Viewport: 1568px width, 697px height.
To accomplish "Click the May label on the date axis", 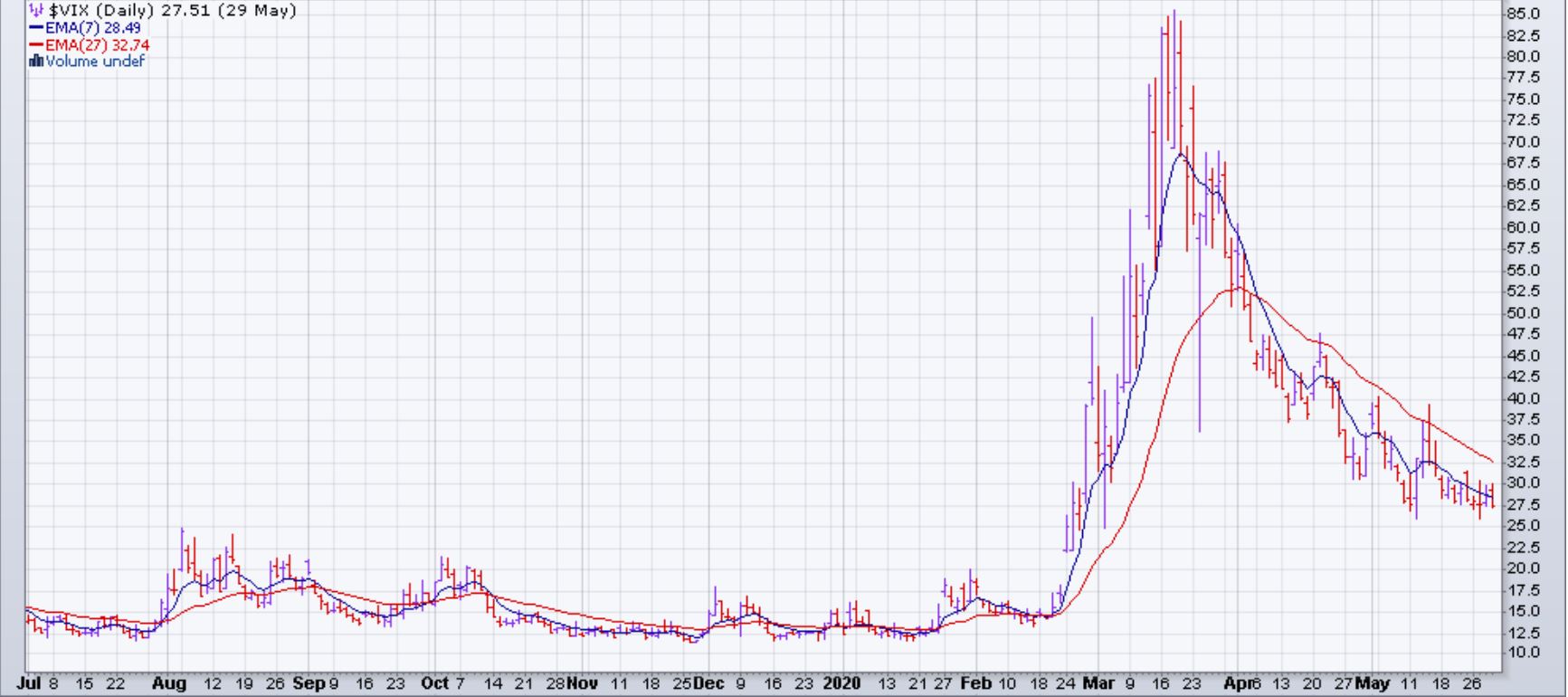I will [x=1373, y=683].
